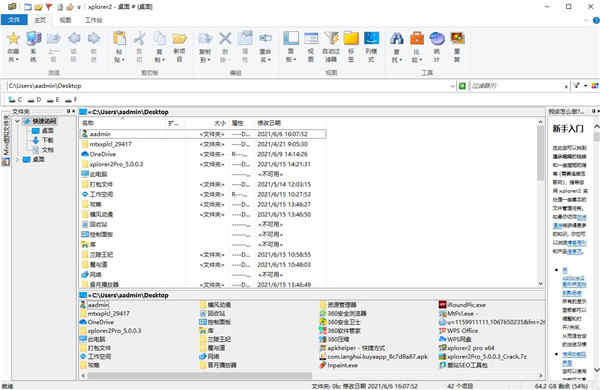This screenshot has width=600, height=390.
Task: Sort by the Modified Date column header
Action: (x=269, y=123)
